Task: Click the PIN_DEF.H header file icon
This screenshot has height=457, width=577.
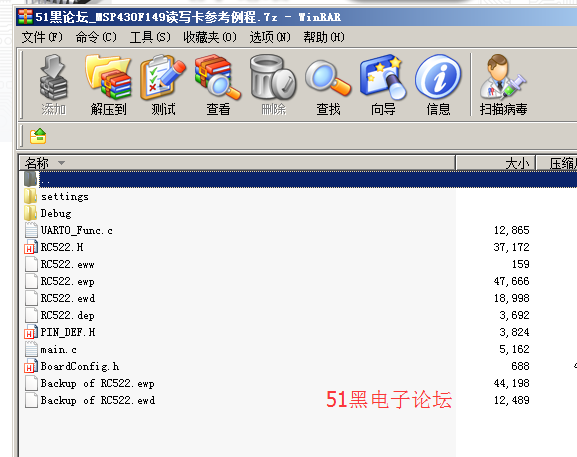Action: tap(31, 332)
